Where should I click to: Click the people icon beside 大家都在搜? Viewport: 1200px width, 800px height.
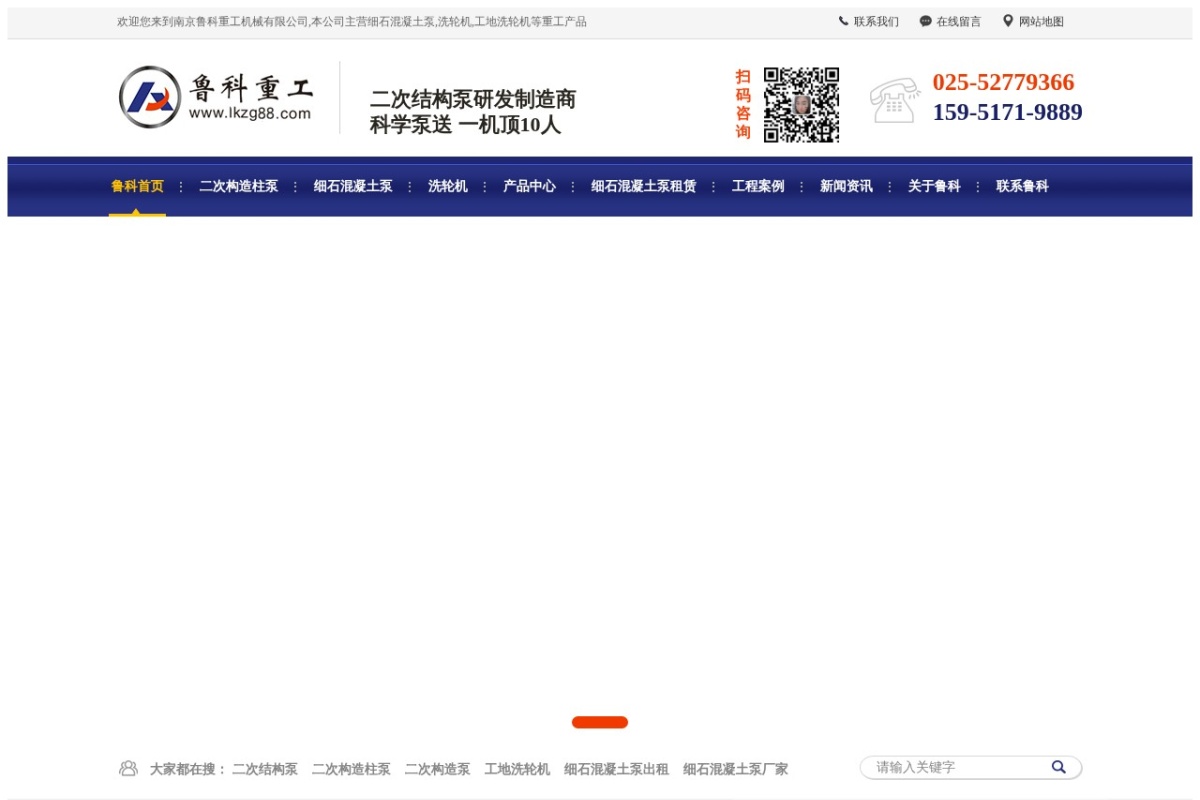coord(128,768)
